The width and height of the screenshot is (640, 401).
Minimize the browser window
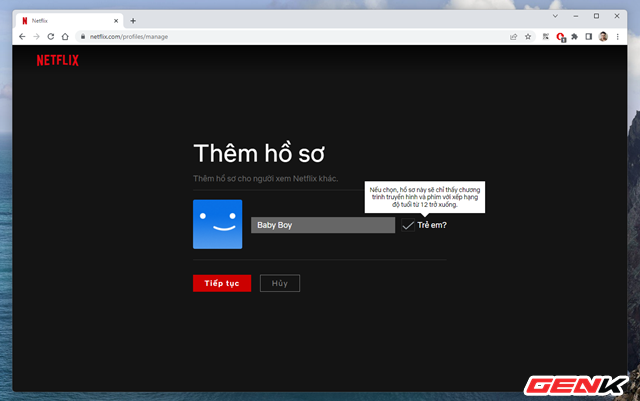pos(576,16)
